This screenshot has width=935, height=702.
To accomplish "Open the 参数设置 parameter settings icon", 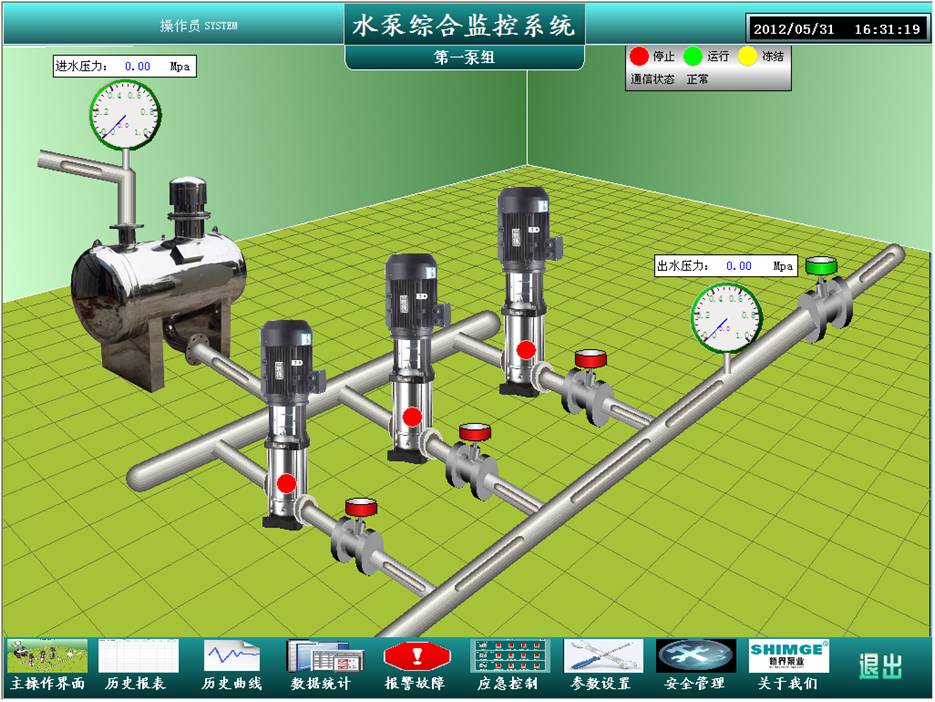I will click(x=603, y=657).
